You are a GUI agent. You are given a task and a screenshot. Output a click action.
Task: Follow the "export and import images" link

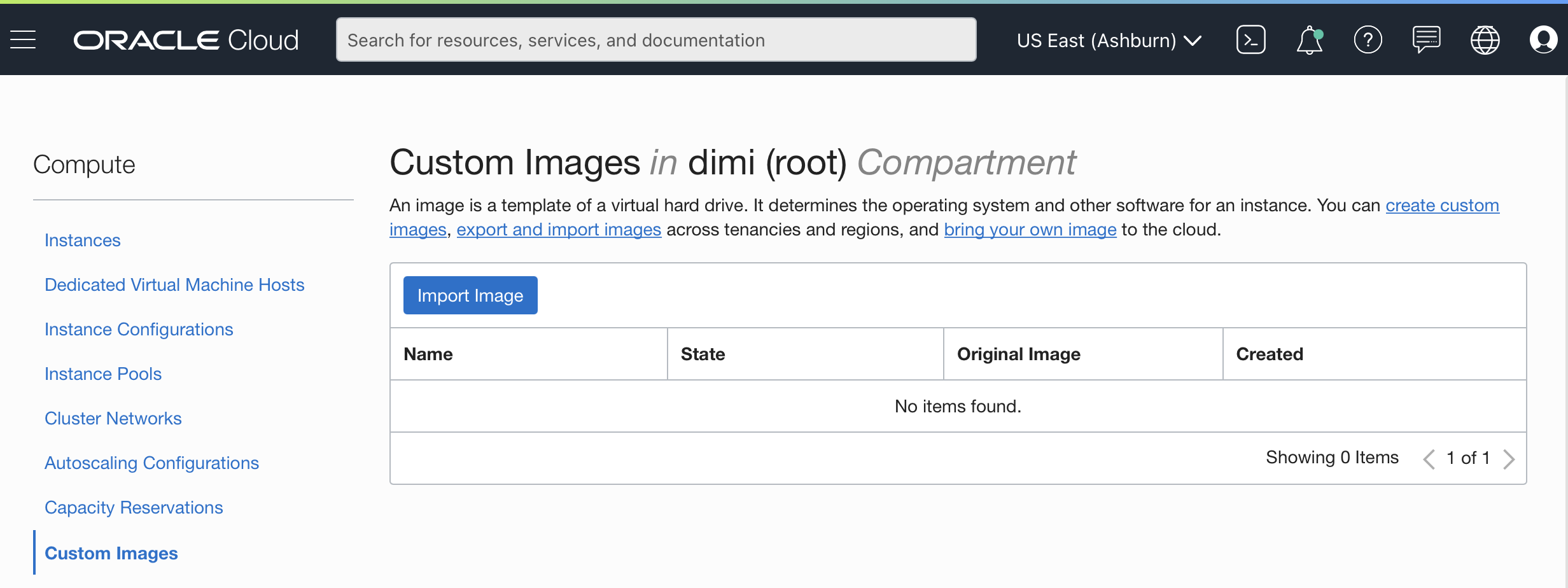tap(559, 230)
